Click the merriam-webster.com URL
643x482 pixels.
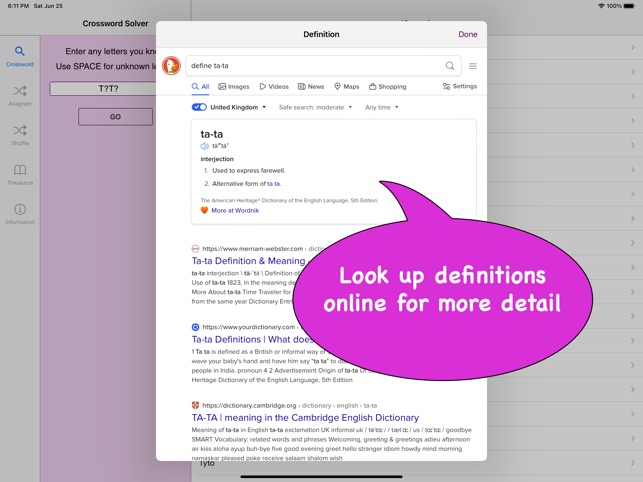pos(253,249)
